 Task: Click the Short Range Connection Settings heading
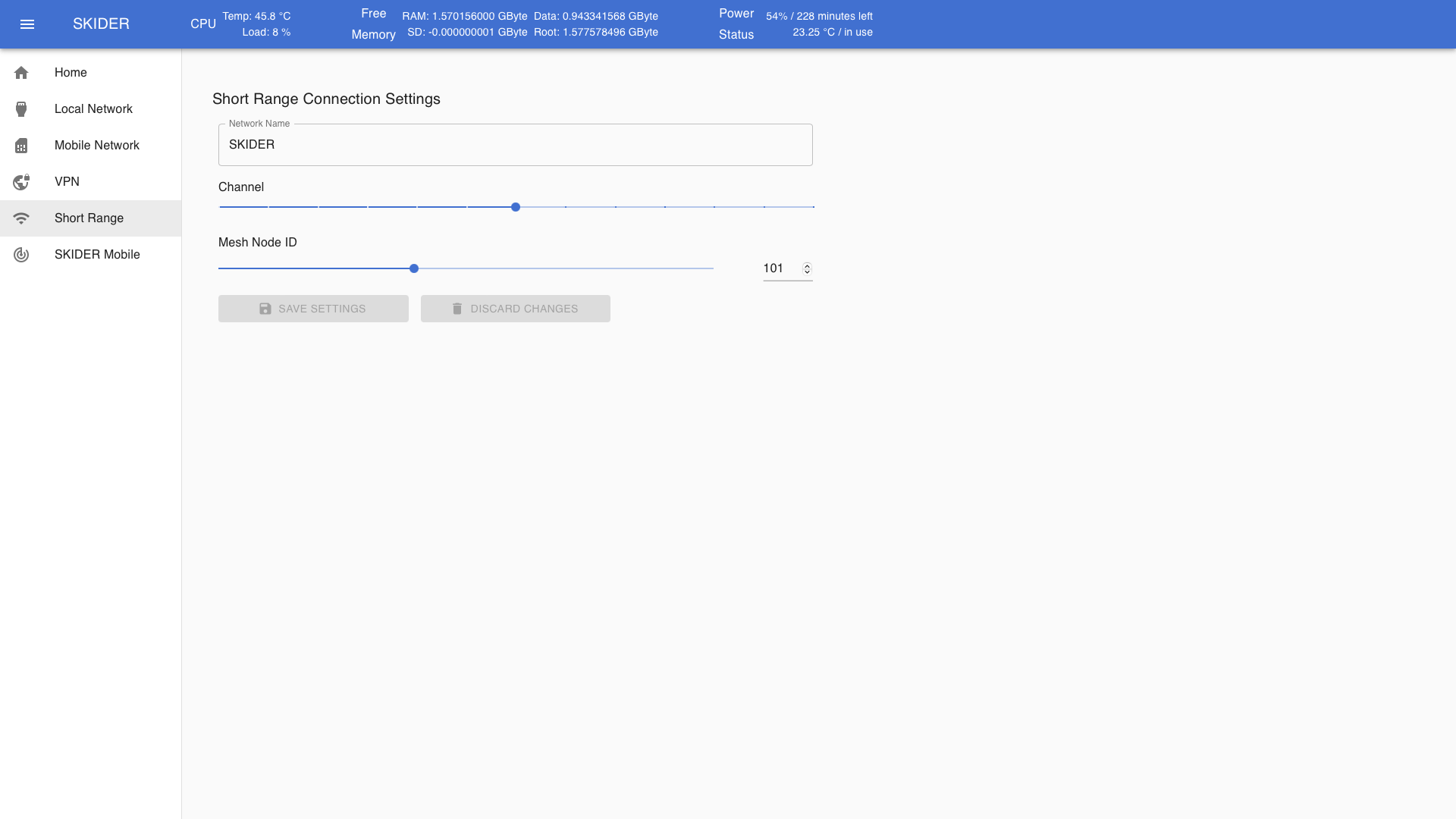(326, 99)
